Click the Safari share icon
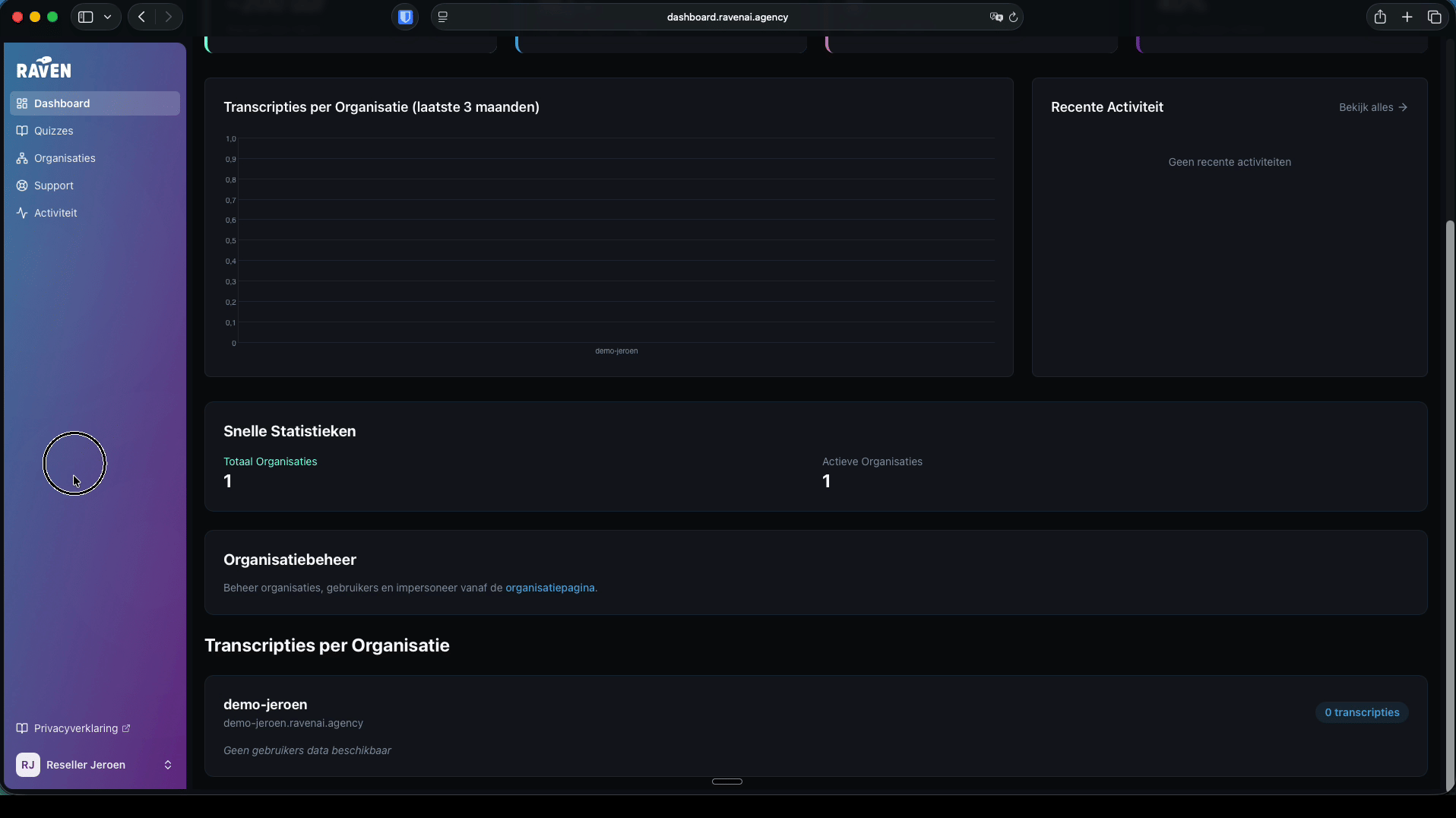This screenshot has height=818, width=1456. (1380, 17)
